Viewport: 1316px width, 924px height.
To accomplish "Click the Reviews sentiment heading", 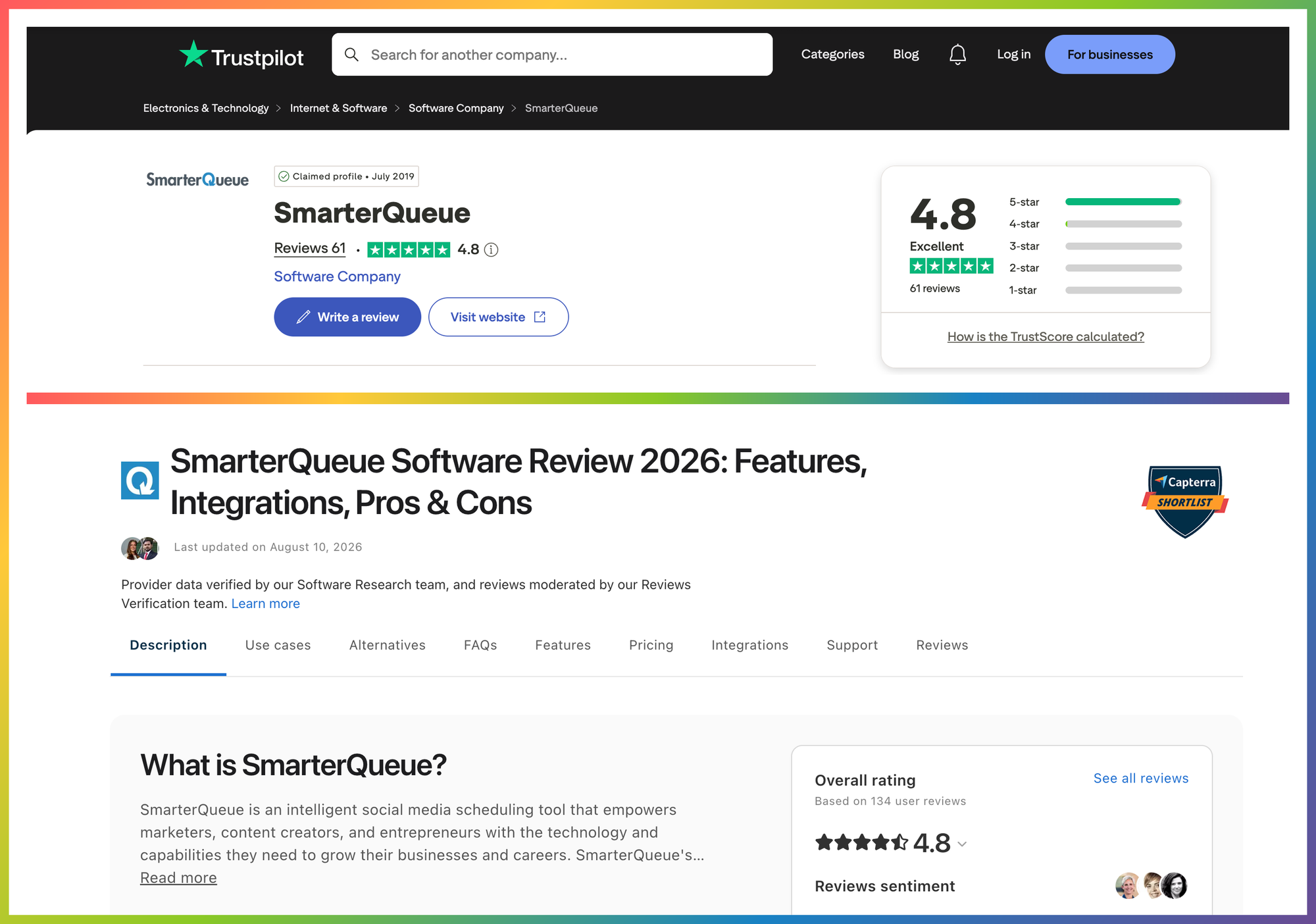I will (x=885, y=886).
